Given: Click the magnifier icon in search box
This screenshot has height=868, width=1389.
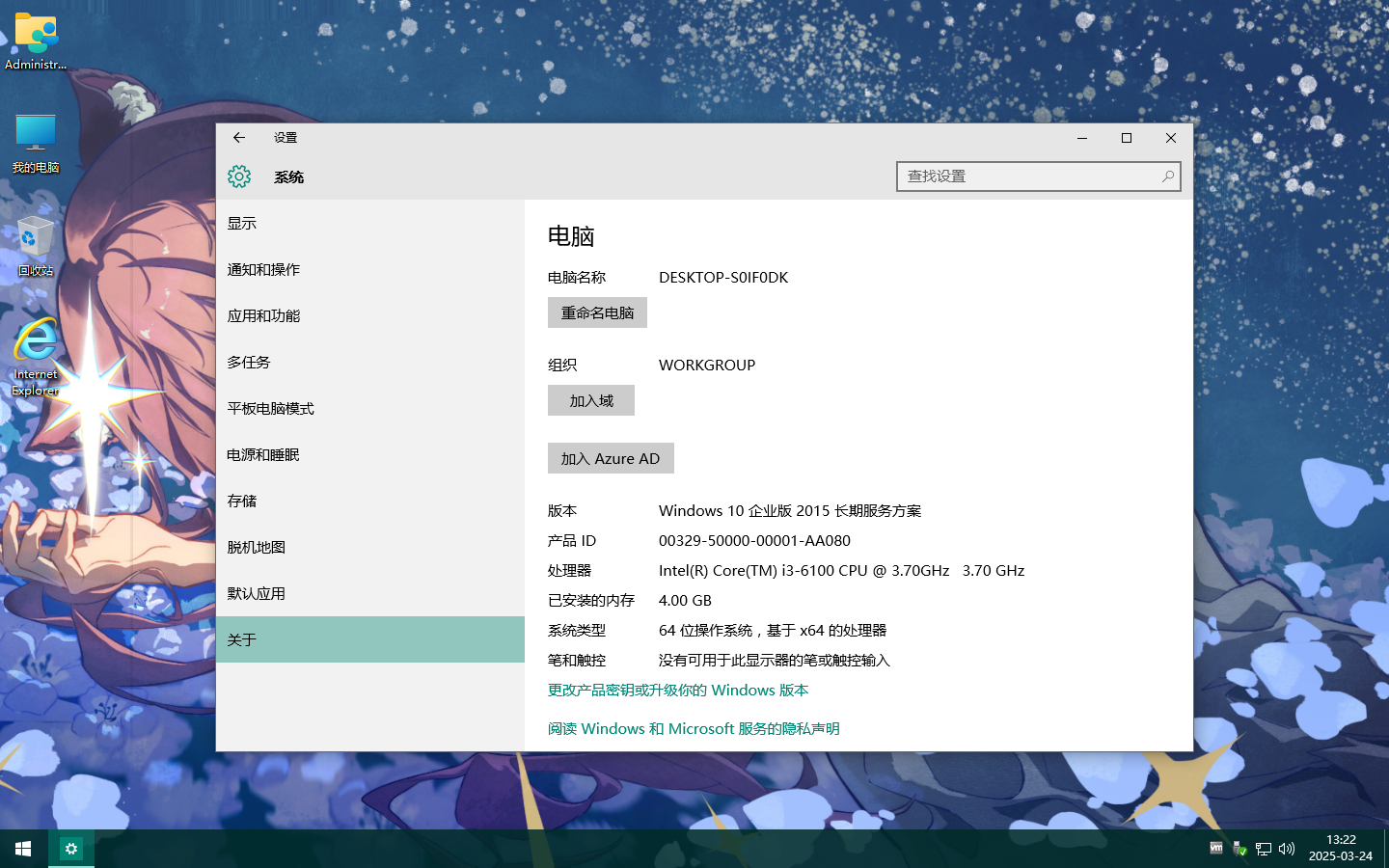Looking at the screenshot, I should 1167,176.
